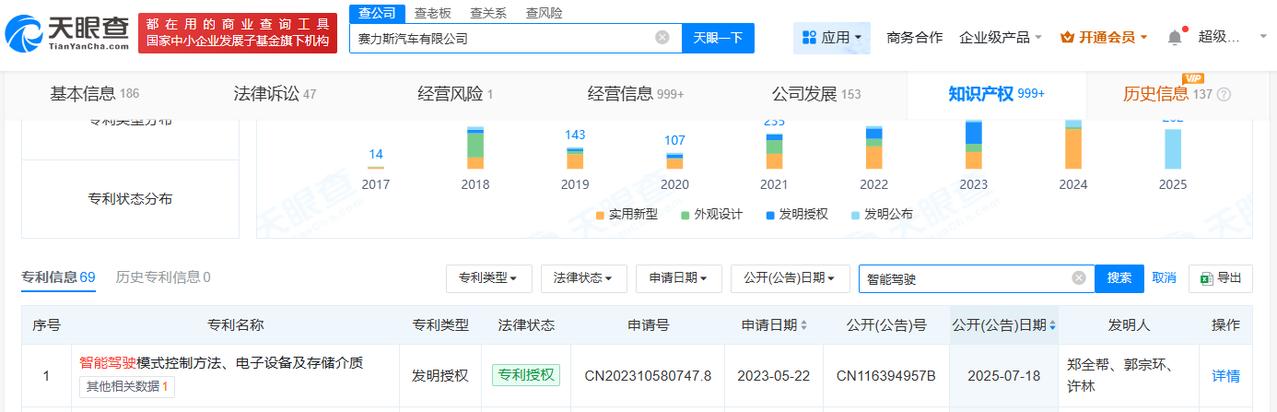This screenshot has width=1277, height=412.
Task: Toggle 实用新型 legend in chart
Action: click(626, 214)
